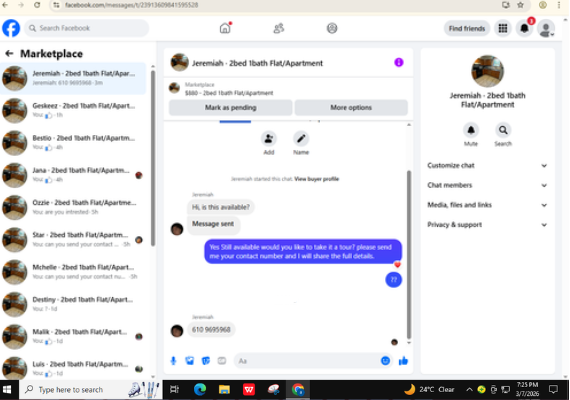Expand Media, files and links section
The height and width of the screenshot is (400, 570).
point(487,205)
